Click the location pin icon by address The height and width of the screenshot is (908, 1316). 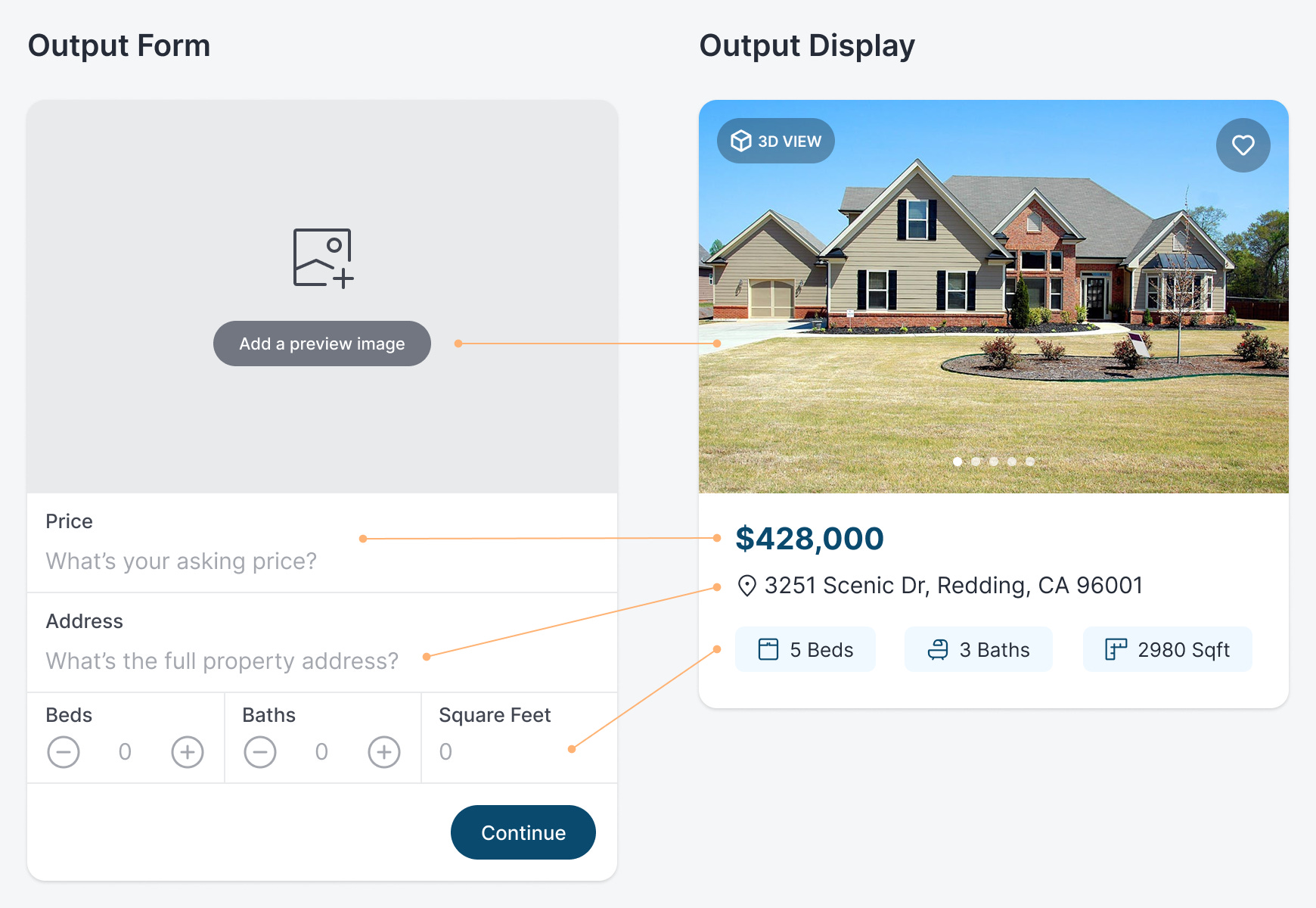point(746,586)
